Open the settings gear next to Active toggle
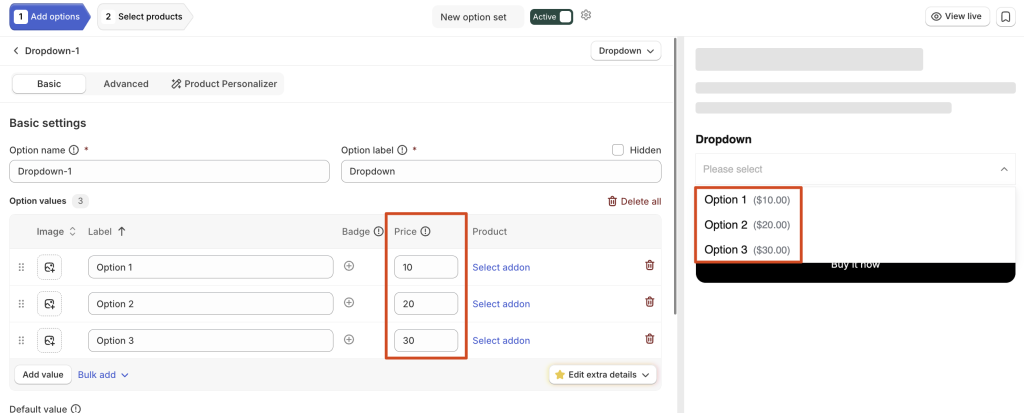The width and height of the screenshot is (1024, 413). tap(586, 15)
